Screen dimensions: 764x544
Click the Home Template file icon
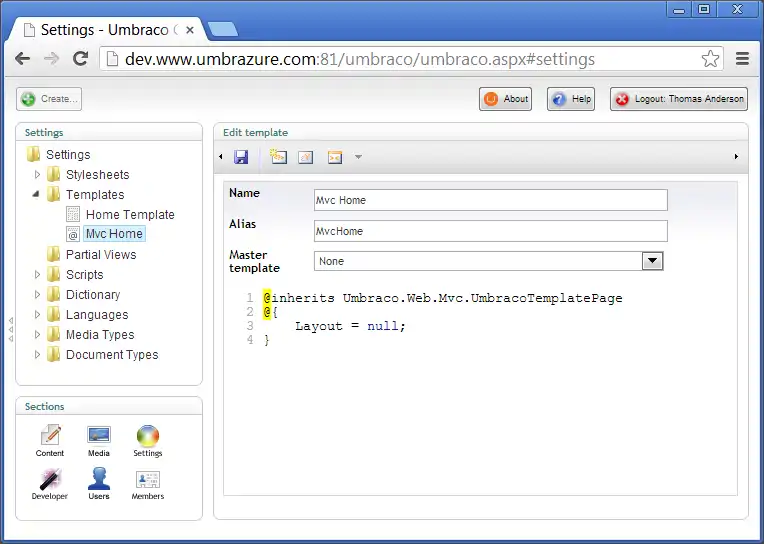tap(73, 214)
